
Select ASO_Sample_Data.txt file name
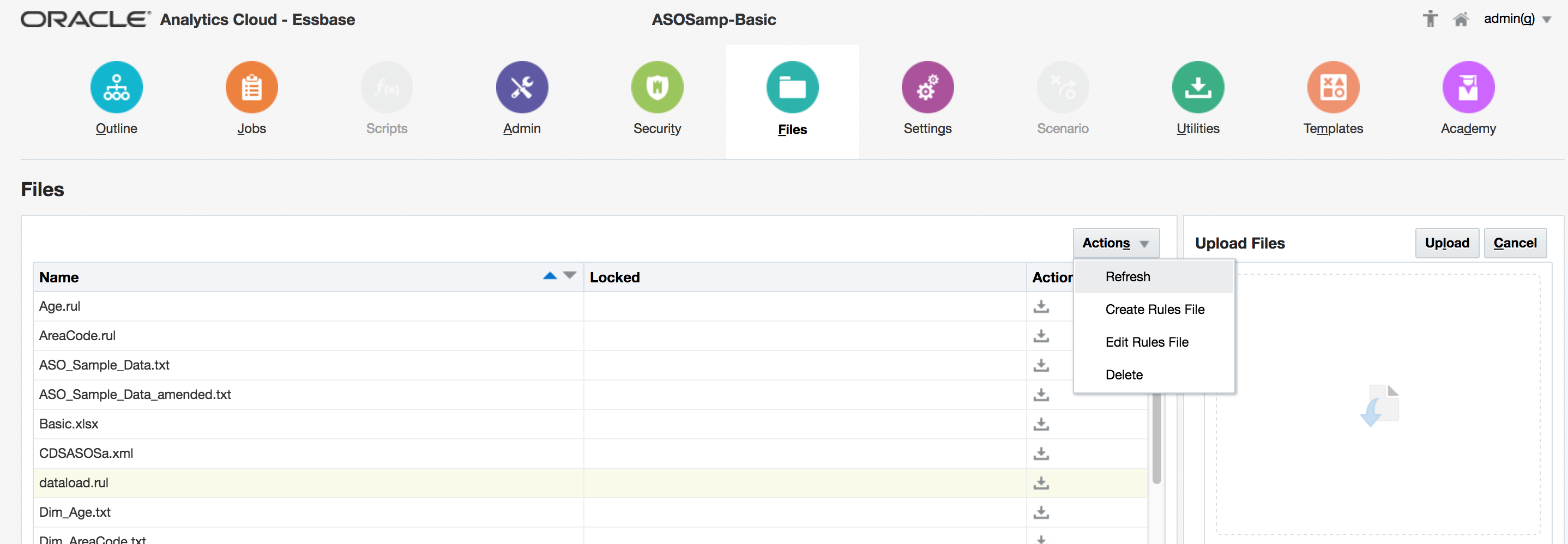[x=104, y=365]
